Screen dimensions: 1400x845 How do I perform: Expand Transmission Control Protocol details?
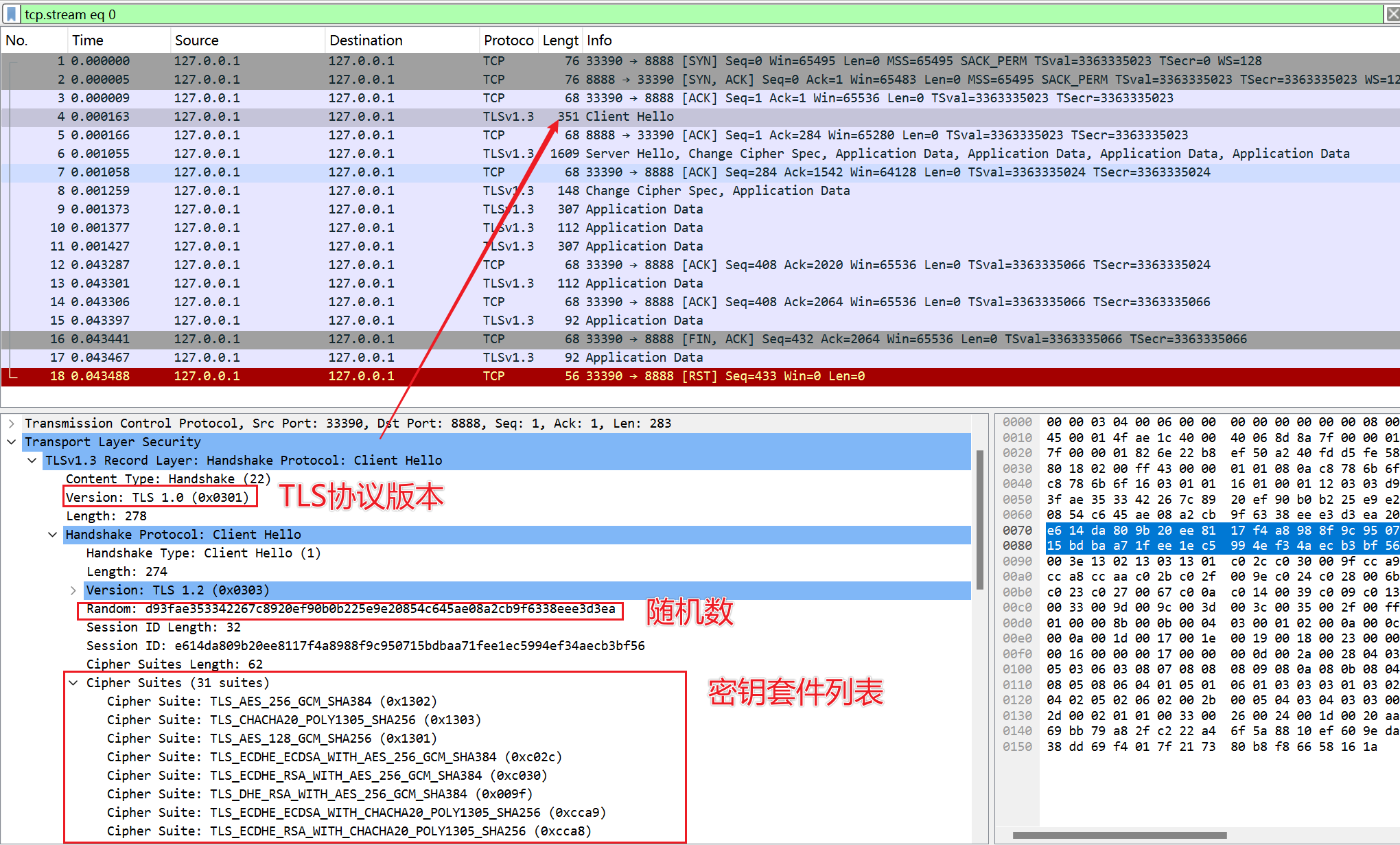11,423
